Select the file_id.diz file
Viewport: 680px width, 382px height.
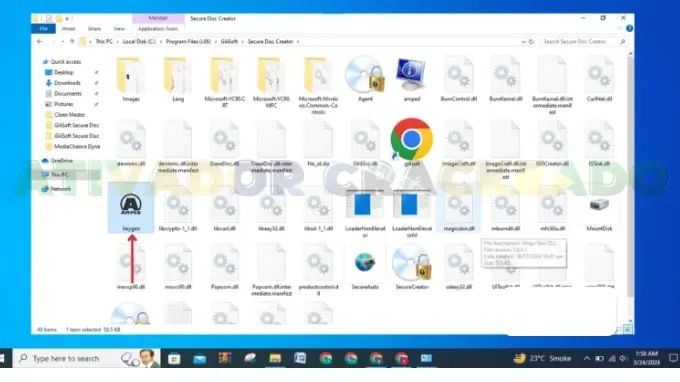[318, 144]
